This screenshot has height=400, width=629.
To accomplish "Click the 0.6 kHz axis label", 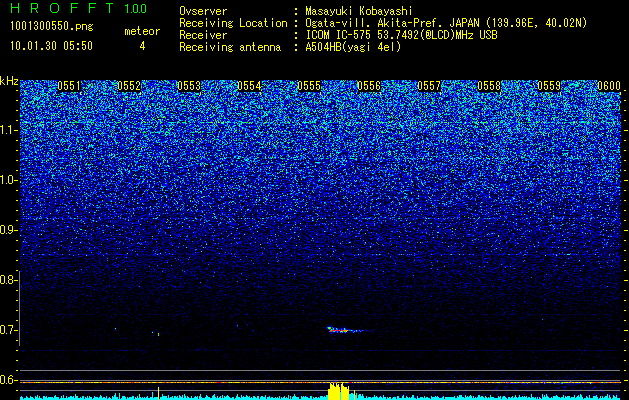I will click(x=8, y=380).
